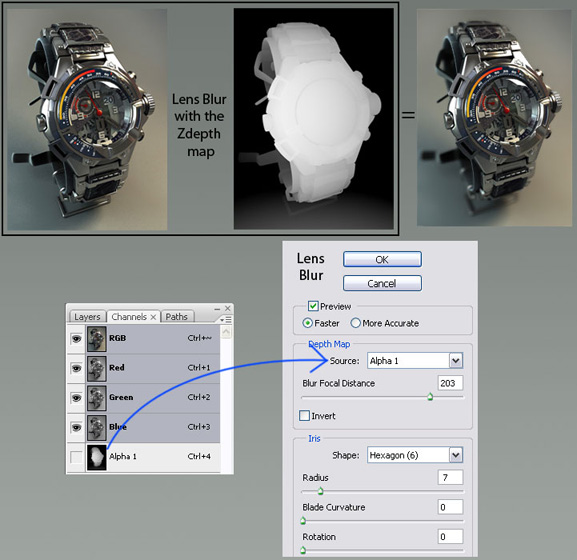The width and height of the screenshot is (577, 560).
Task: Select the RGB channel thumbnail
Action: [96, 339]
